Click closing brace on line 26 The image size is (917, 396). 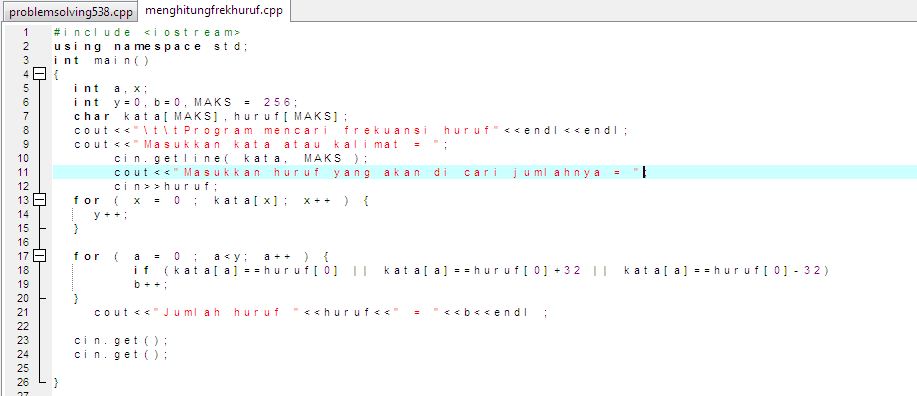(x=56, y=383)
